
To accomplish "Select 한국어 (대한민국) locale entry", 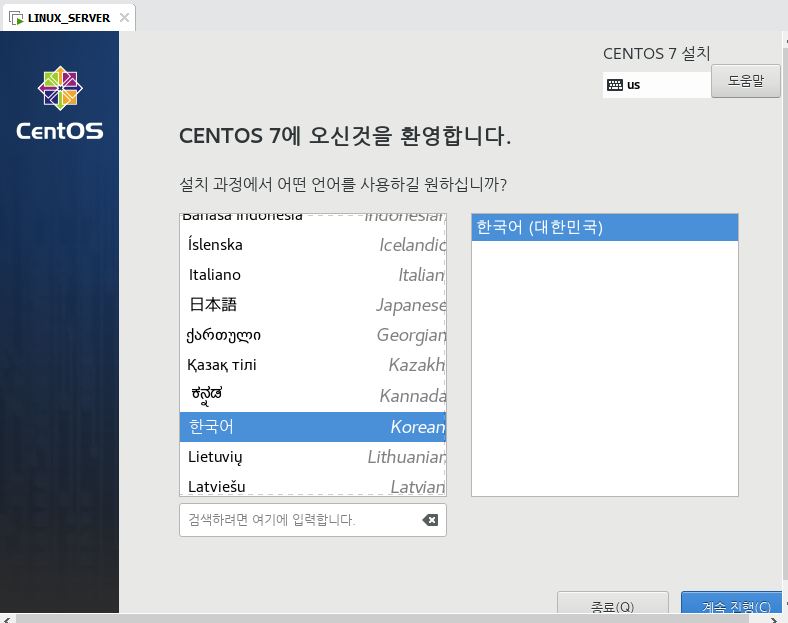I will click(x=605, y=228).
